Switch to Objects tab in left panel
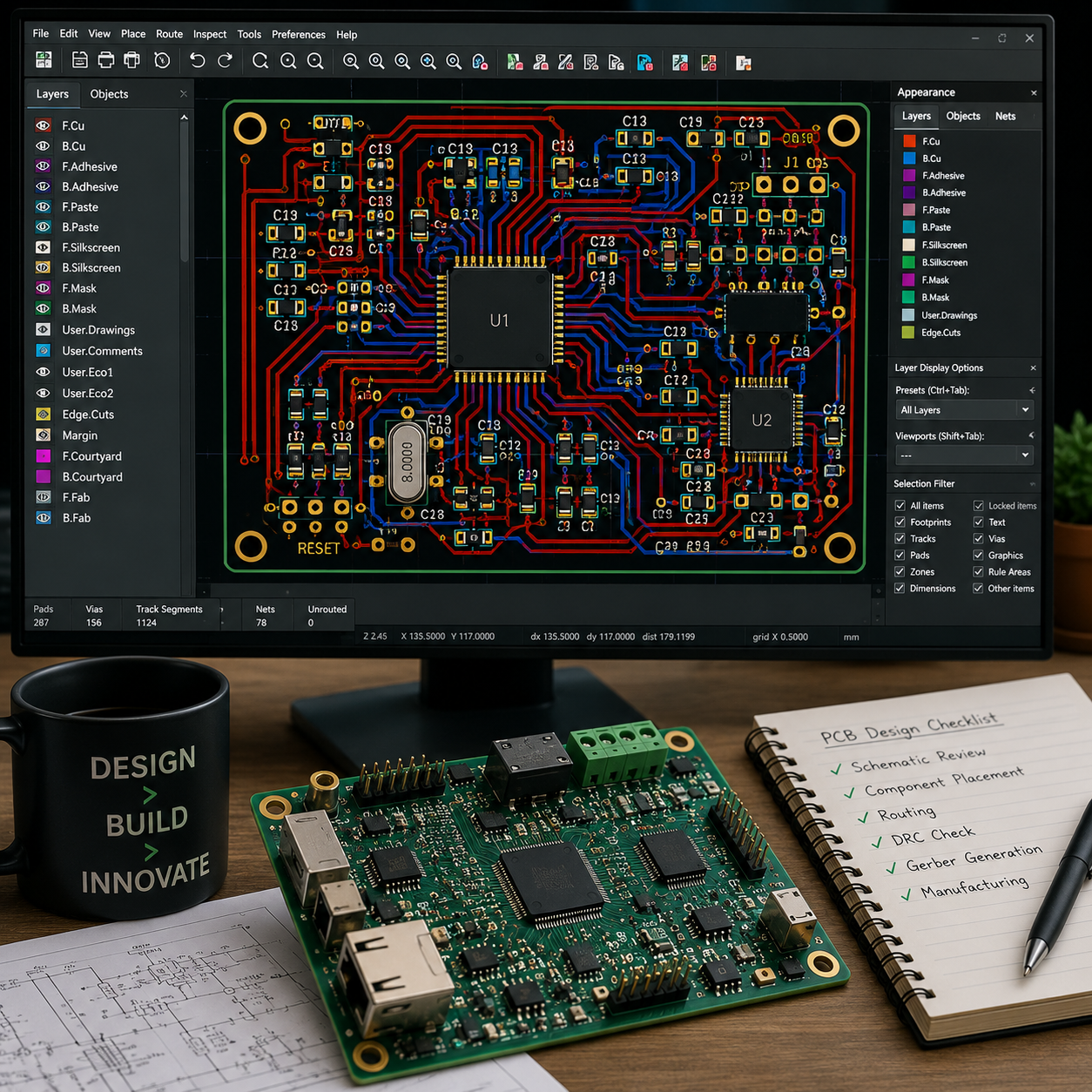1092x1092 pixels. tap(109, 94)
